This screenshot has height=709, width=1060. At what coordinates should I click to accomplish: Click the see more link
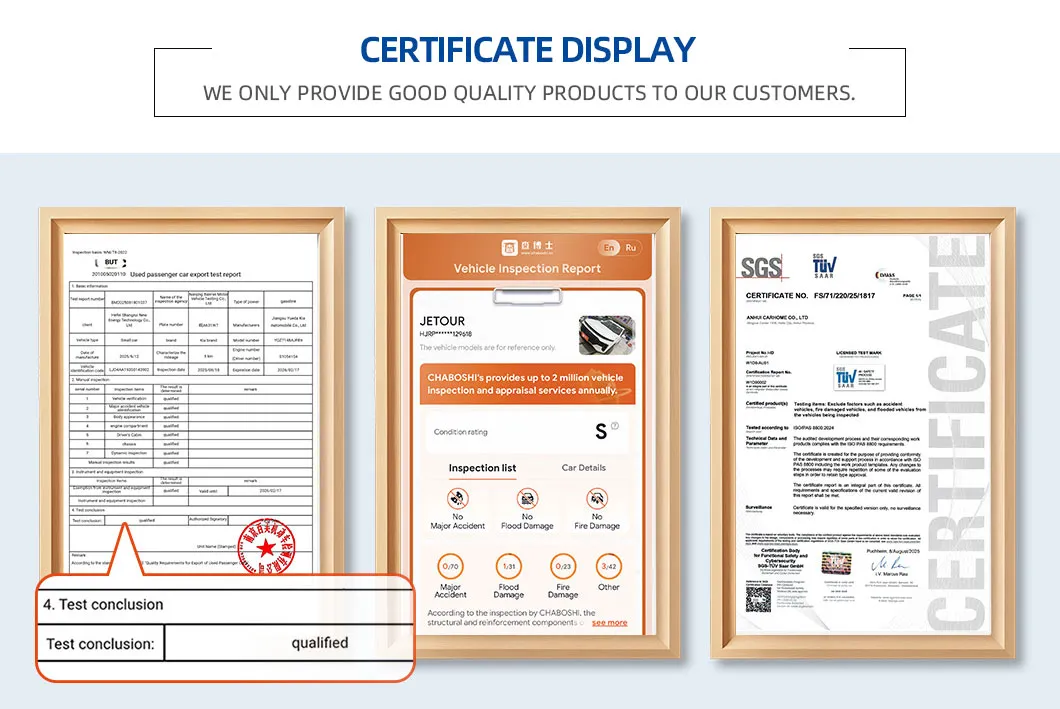point(610,622)
